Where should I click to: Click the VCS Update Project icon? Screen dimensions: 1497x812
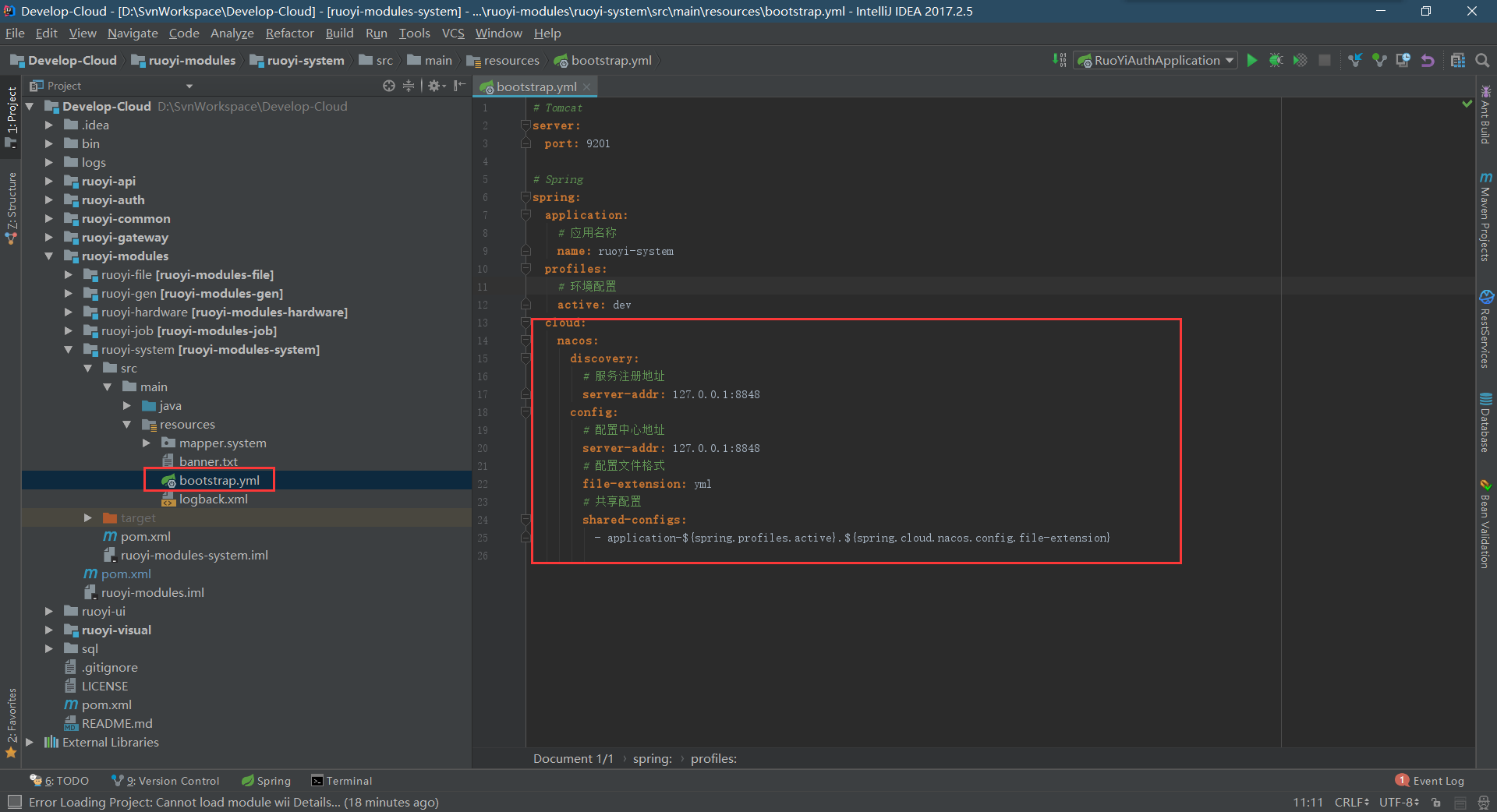[x=1355, y=60]
